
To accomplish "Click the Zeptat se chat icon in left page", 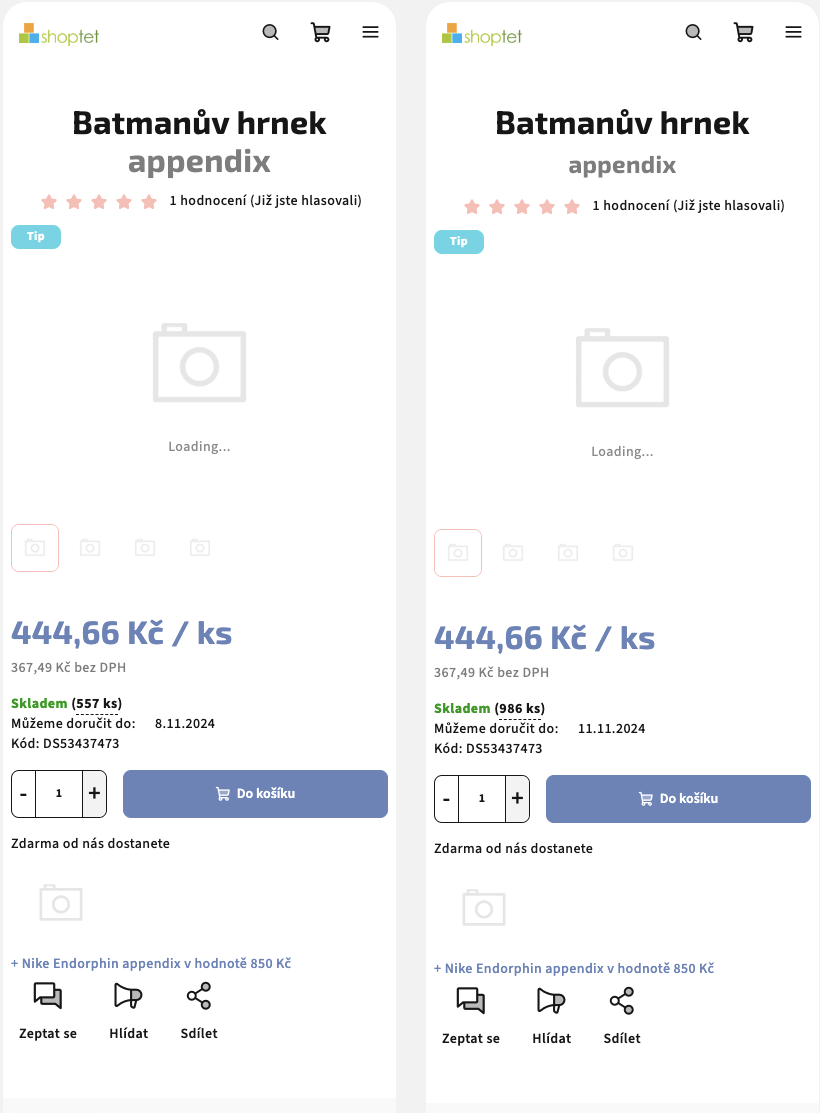I will pos(48,996).
